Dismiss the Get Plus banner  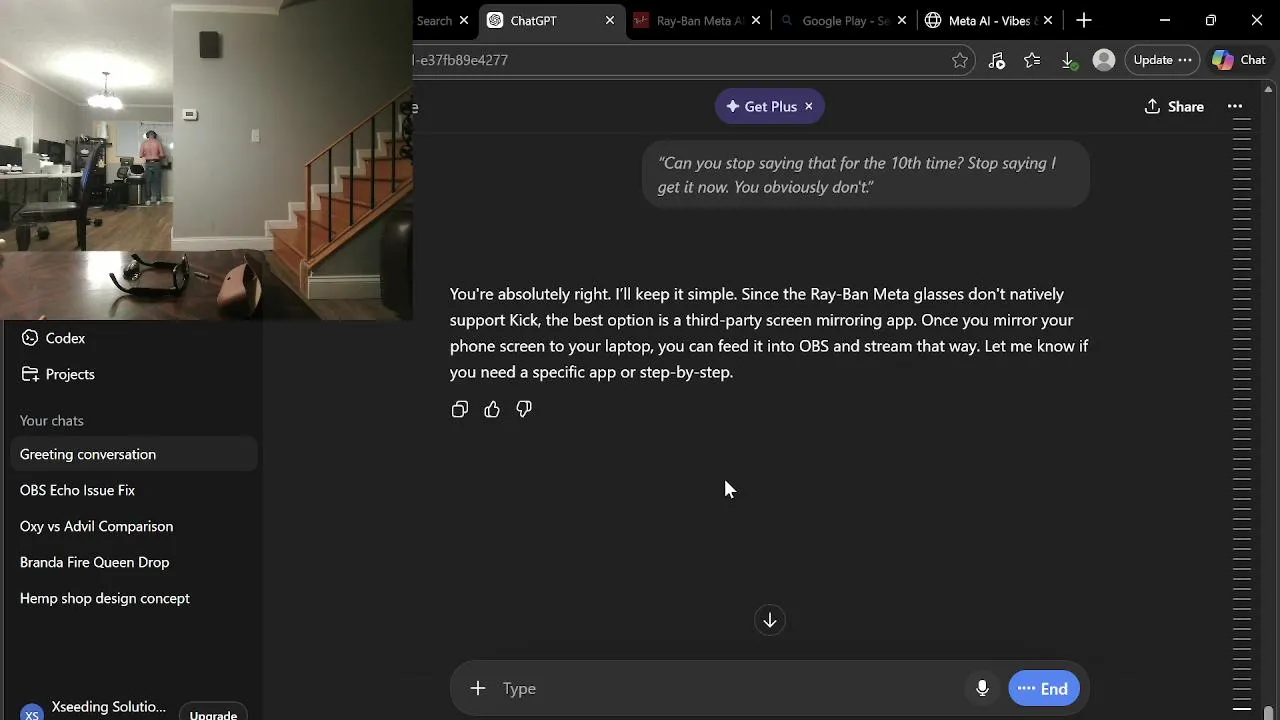coord(809,107)
